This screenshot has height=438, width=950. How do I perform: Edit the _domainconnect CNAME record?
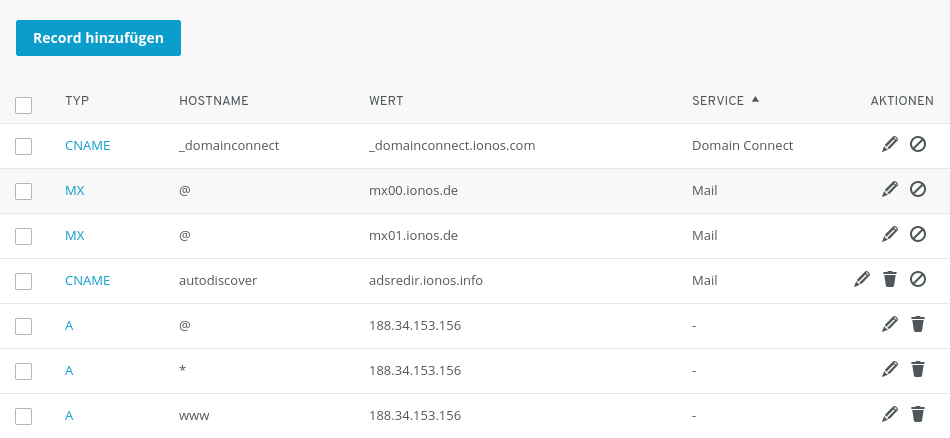point(890,145)
